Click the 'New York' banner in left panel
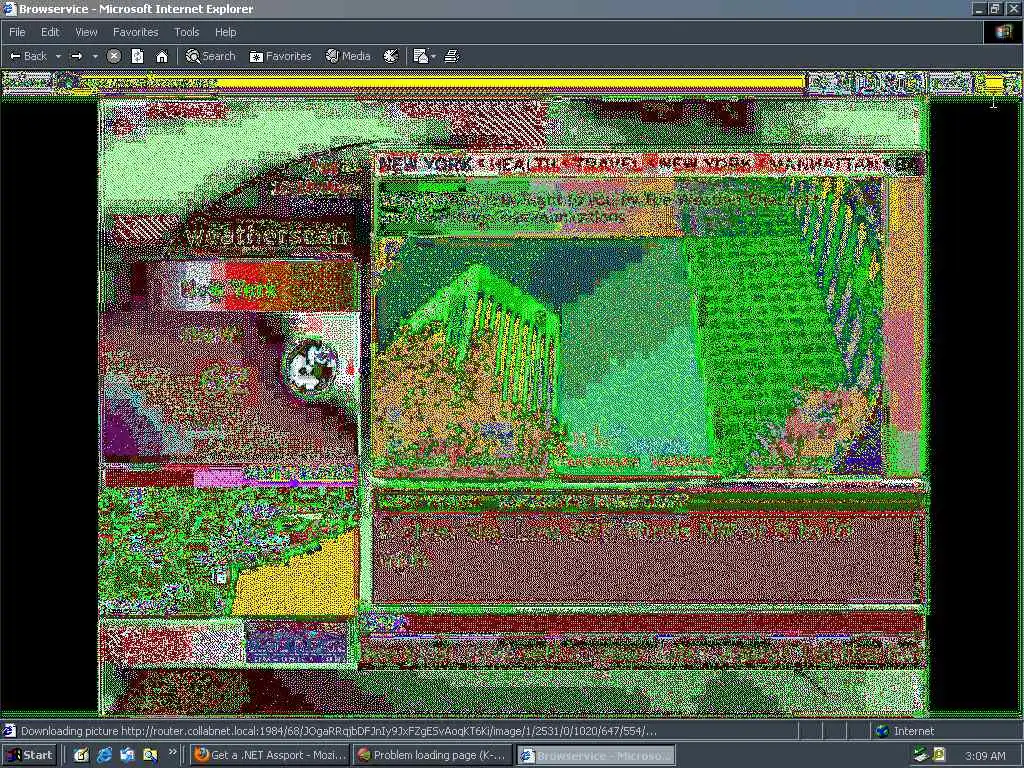 point(227,288)
